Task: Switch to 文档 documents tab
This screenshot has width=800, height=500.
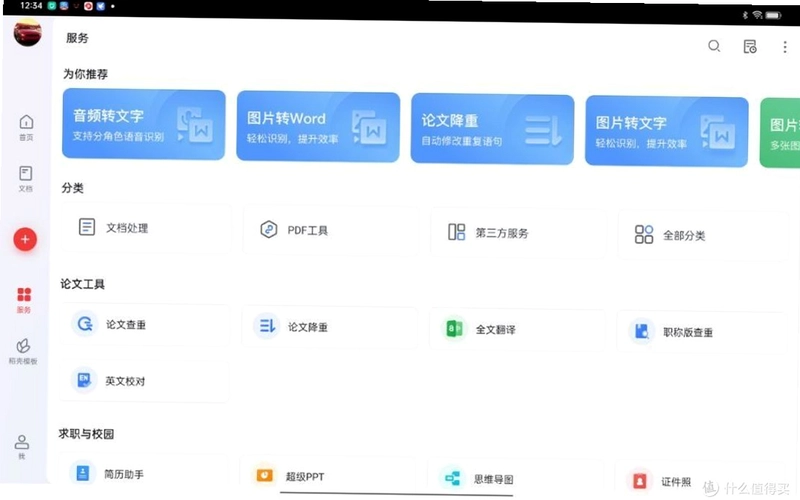Action: [x=26, y=179]
